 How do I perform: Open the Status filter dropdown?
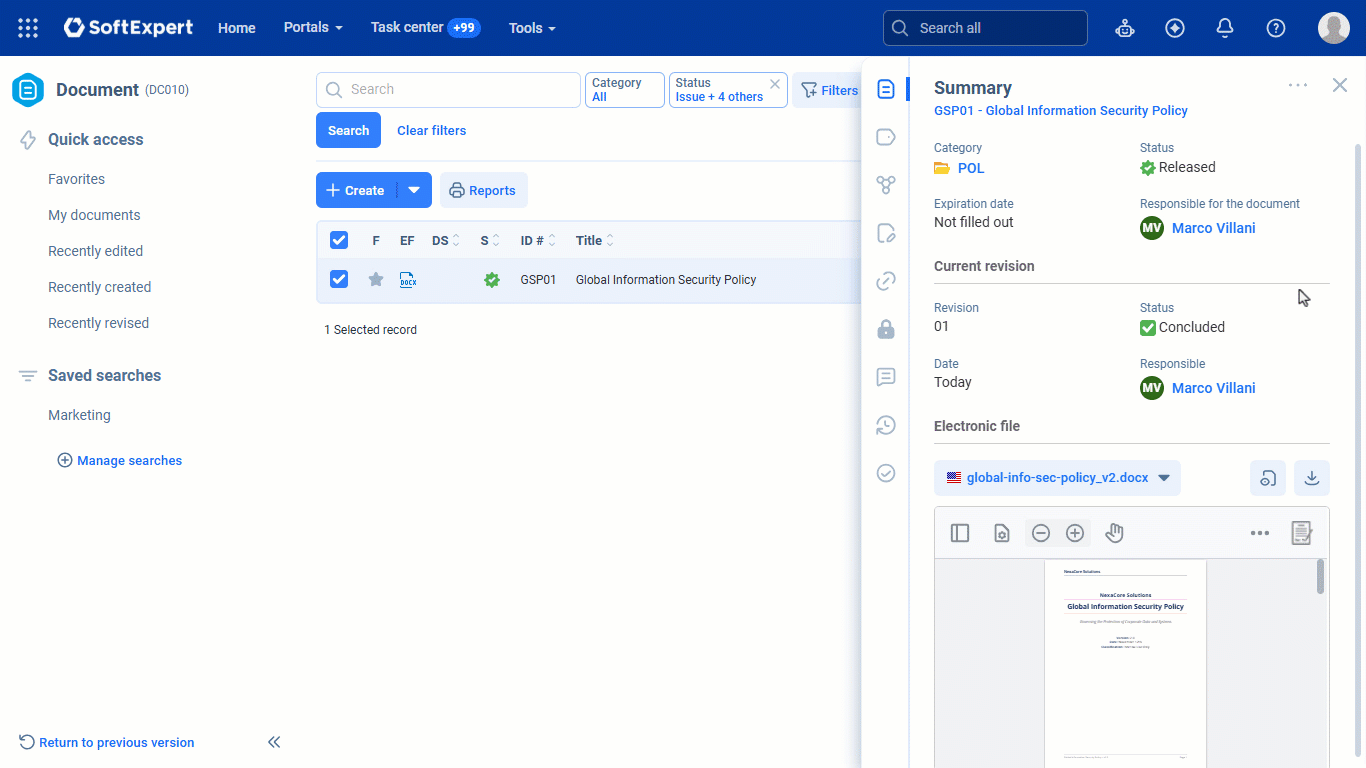[728, 90]
